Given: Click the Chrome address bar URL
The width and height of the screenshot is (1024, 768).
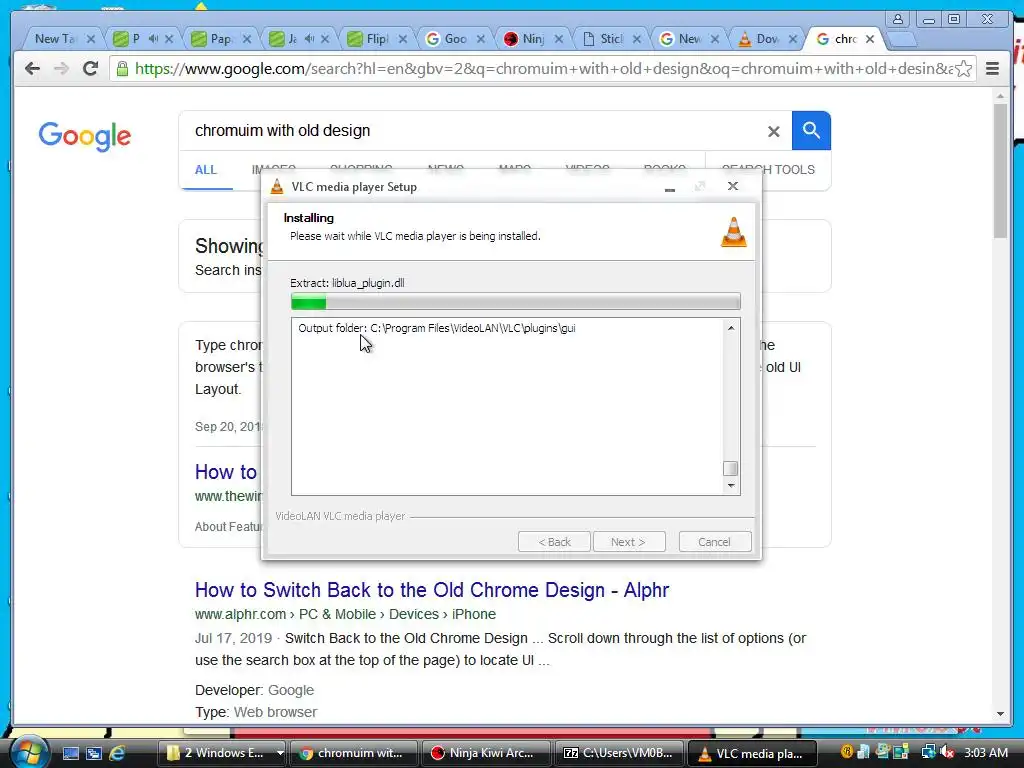Looking at the screenshot, I should coord(543,69).
